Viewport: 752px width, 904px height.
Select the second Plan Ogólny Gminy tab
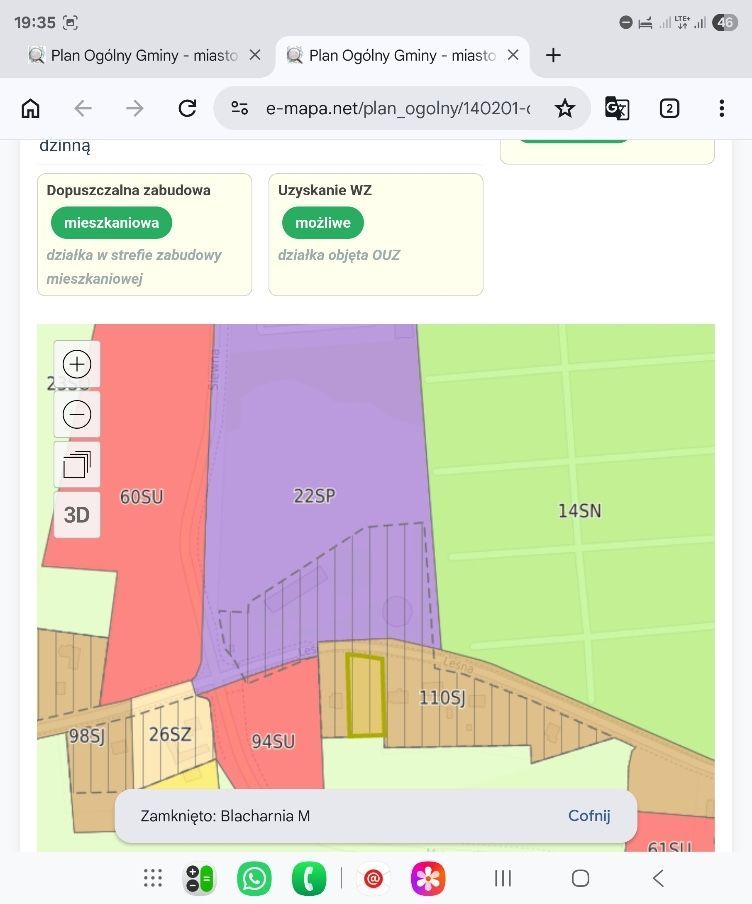point(392,55)
